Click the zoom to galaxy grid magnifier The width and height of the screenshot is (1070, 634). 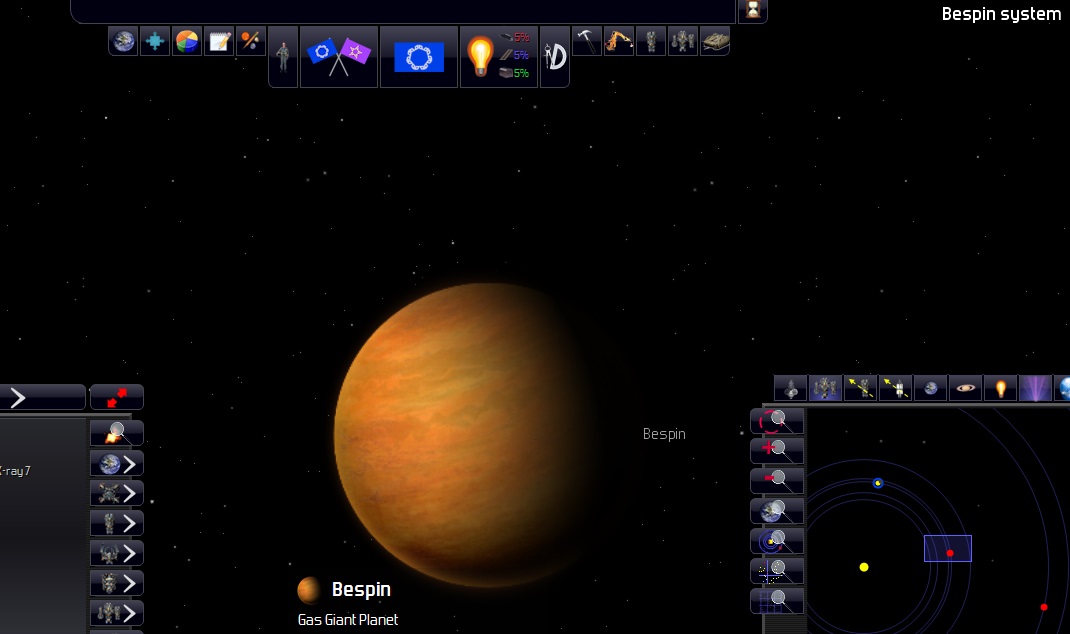pos(777,601)
